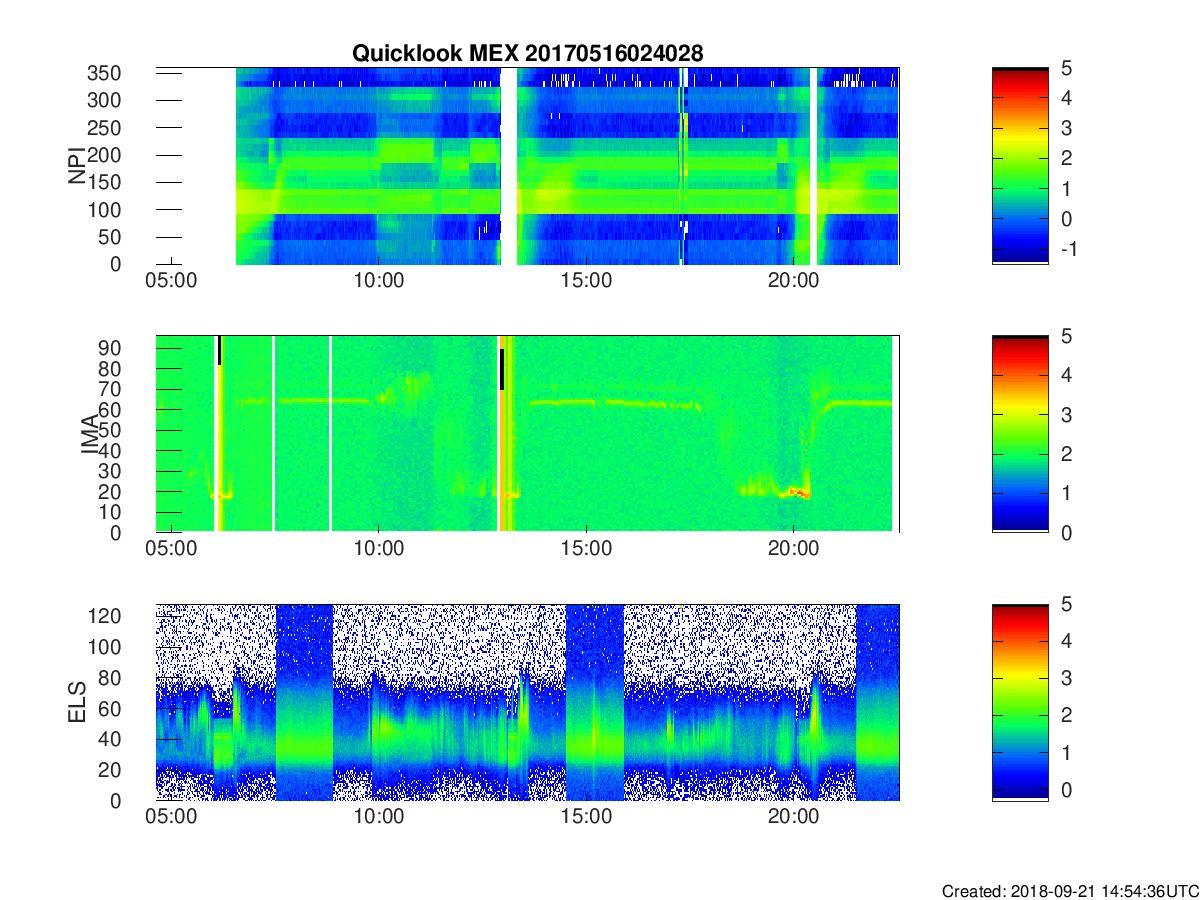1200x900 pixels.
Task: Click the 5 value on ELS colorbar
Action: click(1065, 604)
